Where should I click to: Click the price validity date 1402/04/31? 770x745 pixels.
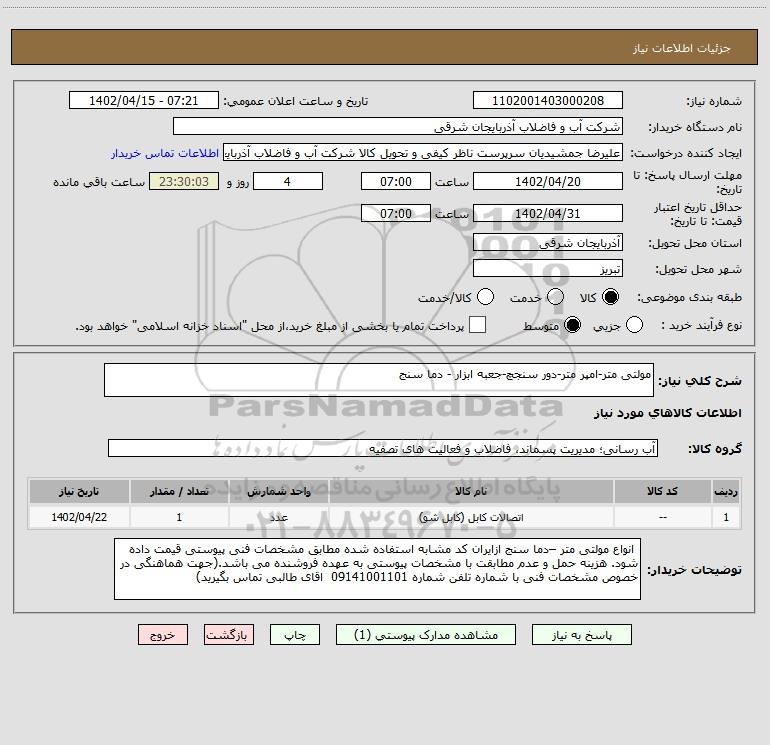click(548, 213)
